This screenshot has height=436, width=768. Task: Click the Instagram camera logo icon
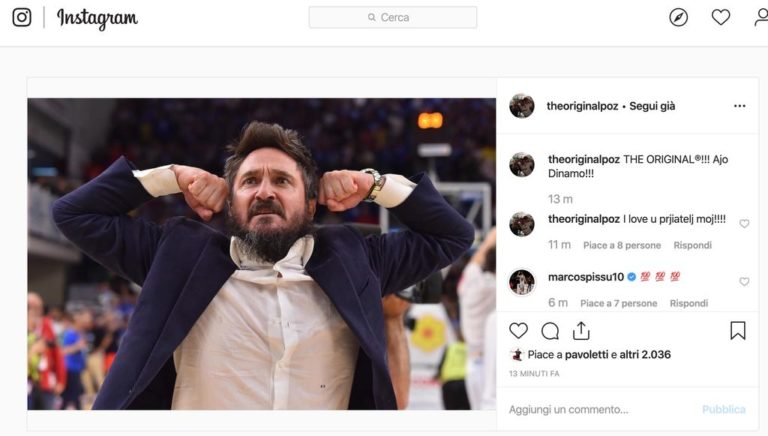point(22,17)
